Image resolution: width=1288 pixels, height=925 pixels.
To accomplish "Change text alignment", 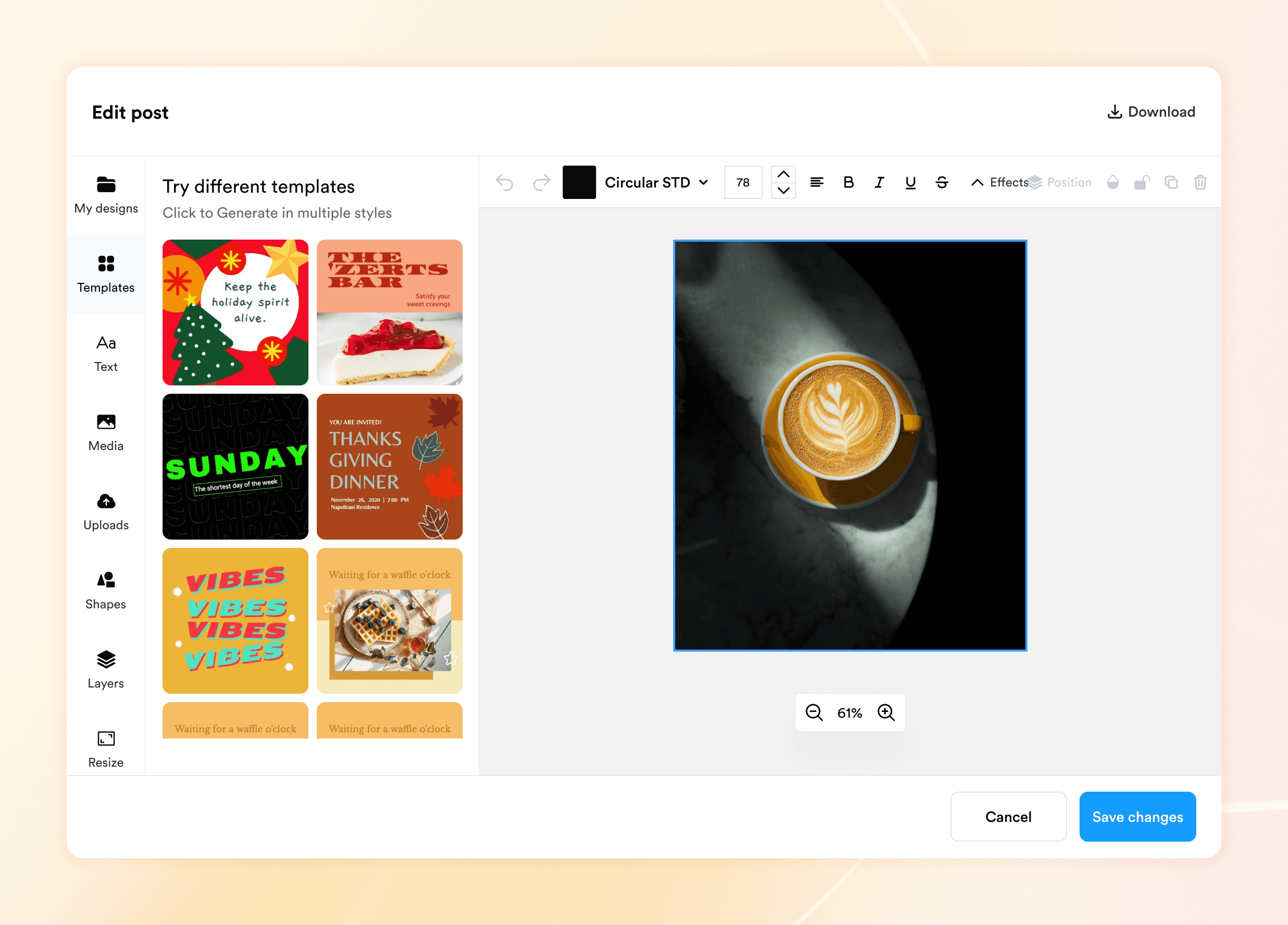I will [x=816, y=182].
